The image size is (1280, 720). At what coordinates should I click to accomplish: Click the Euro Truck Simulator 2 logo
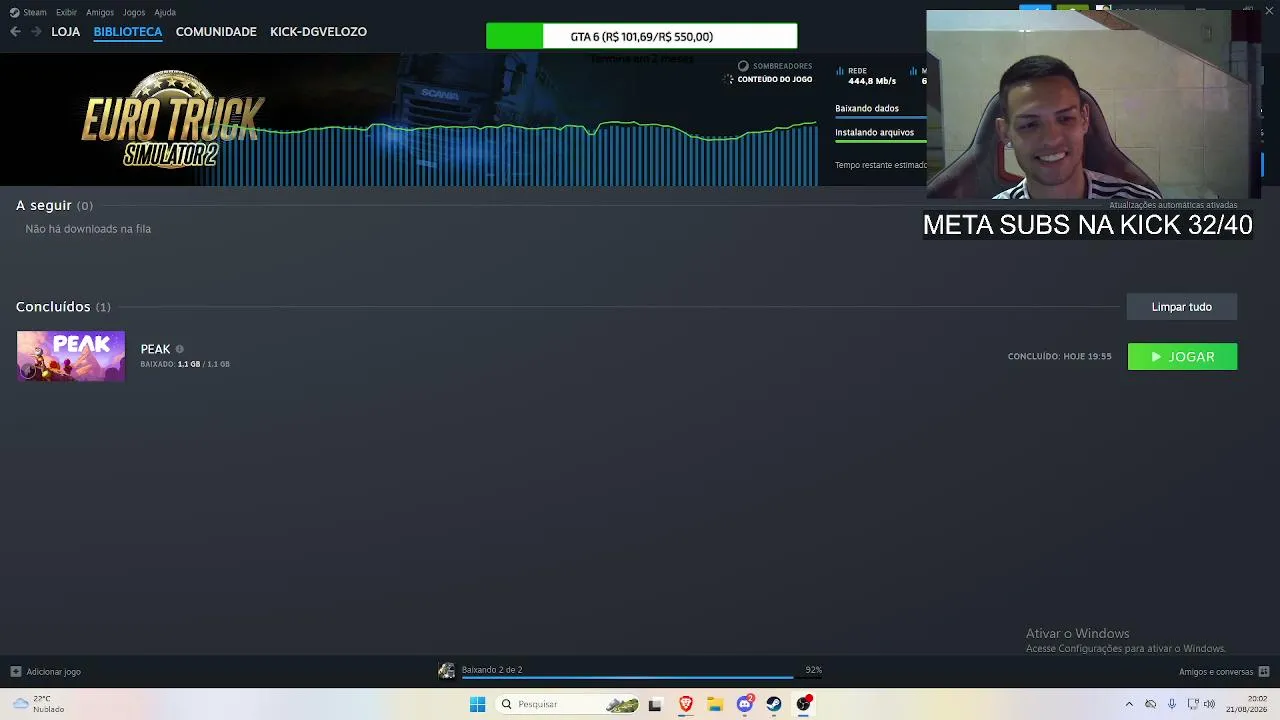pyautogui.click(x=172, y=119)
